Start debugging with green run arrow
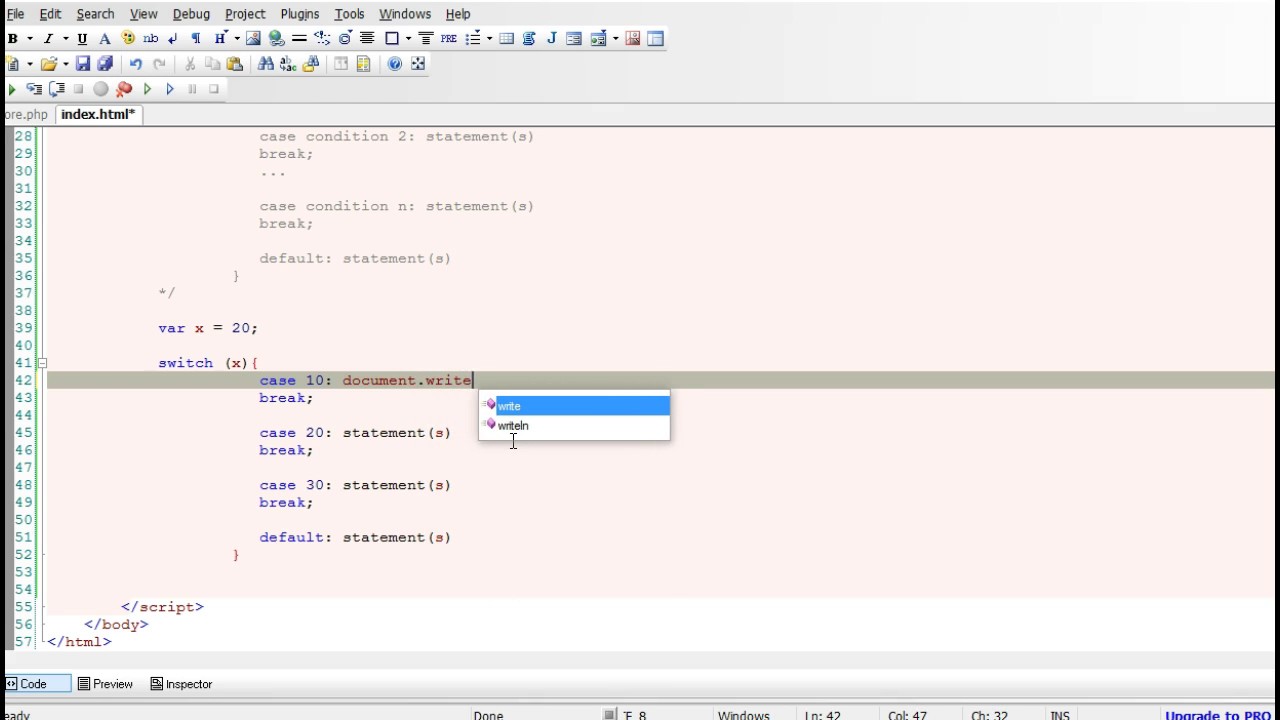1280x720 pixels. tap(12, 89)
